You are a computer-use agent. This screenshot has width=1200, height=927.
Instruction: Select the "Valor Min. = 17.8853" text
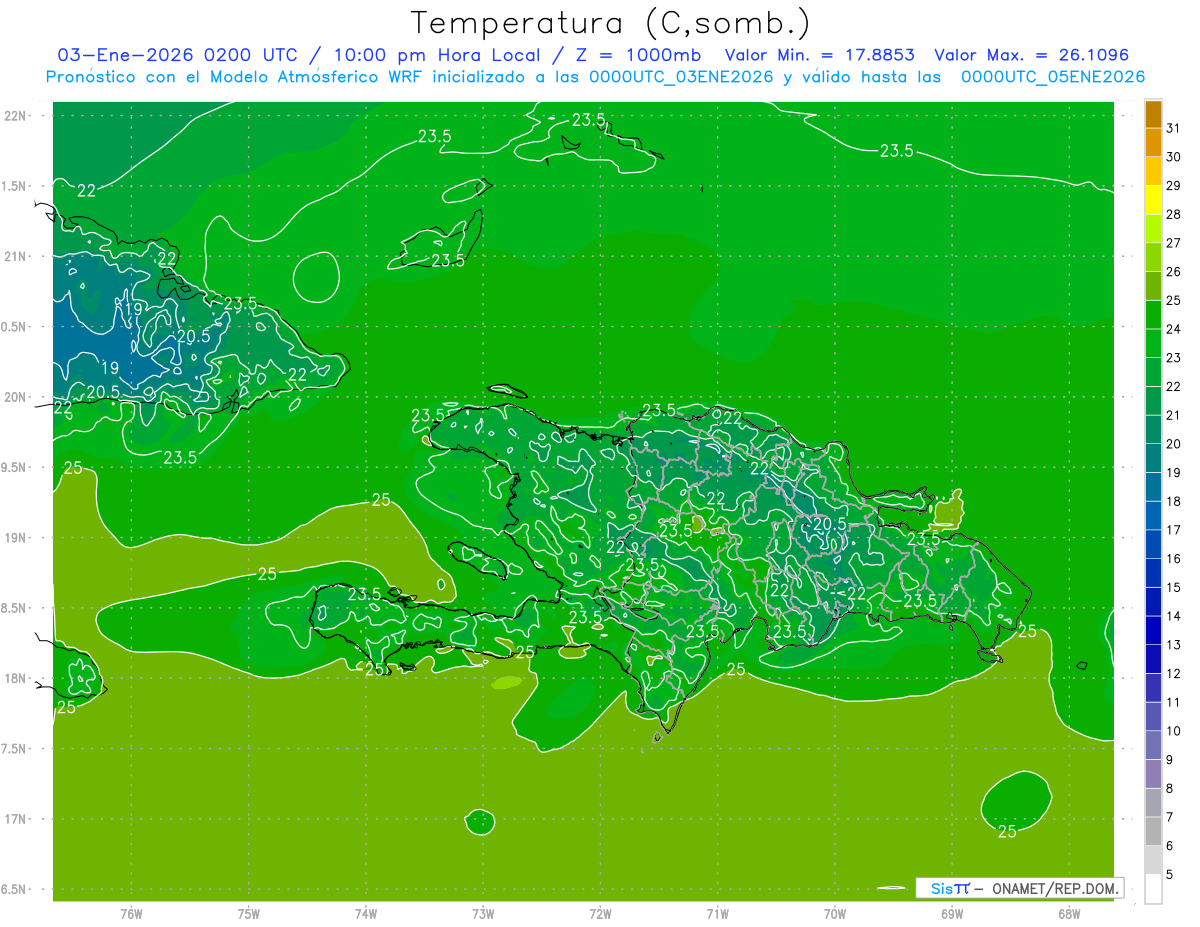[x=819, y=55]
